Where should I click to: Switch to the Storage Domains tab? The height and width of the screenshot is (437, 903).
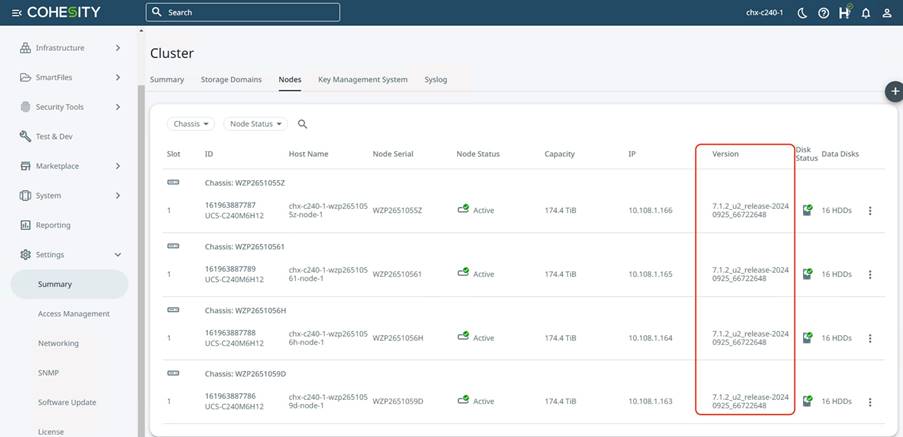click(231, 79)
